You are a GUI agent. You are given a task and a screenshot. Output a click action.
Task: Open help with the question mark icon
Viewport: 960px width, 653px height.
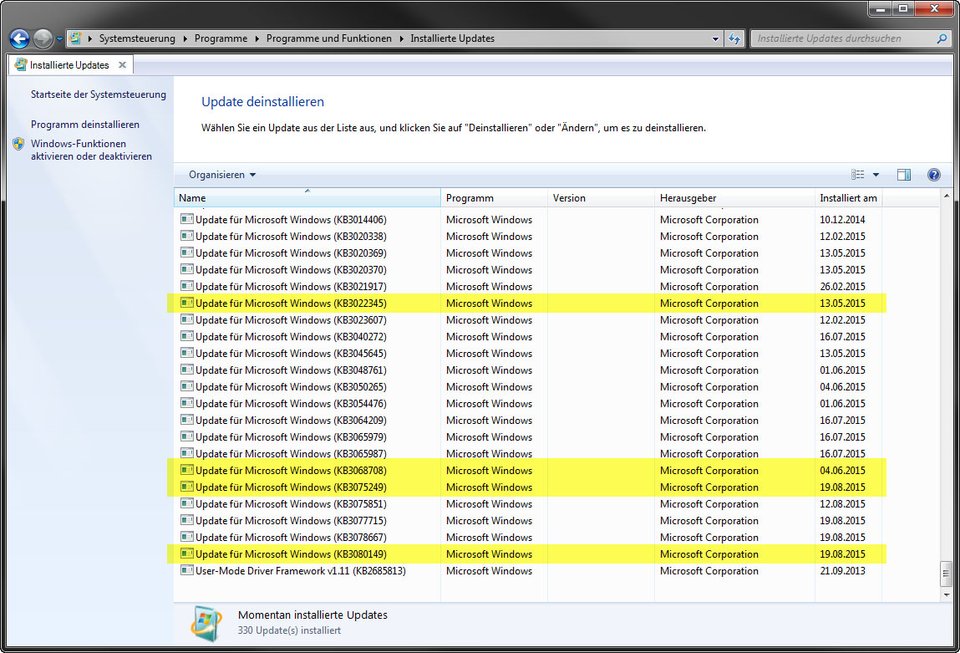(934, 175)
